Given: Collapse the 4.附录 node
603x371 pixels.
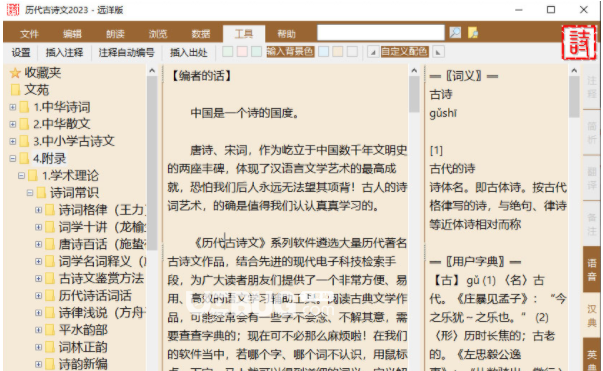Looking at the screenshot, I should pos(13,158).
